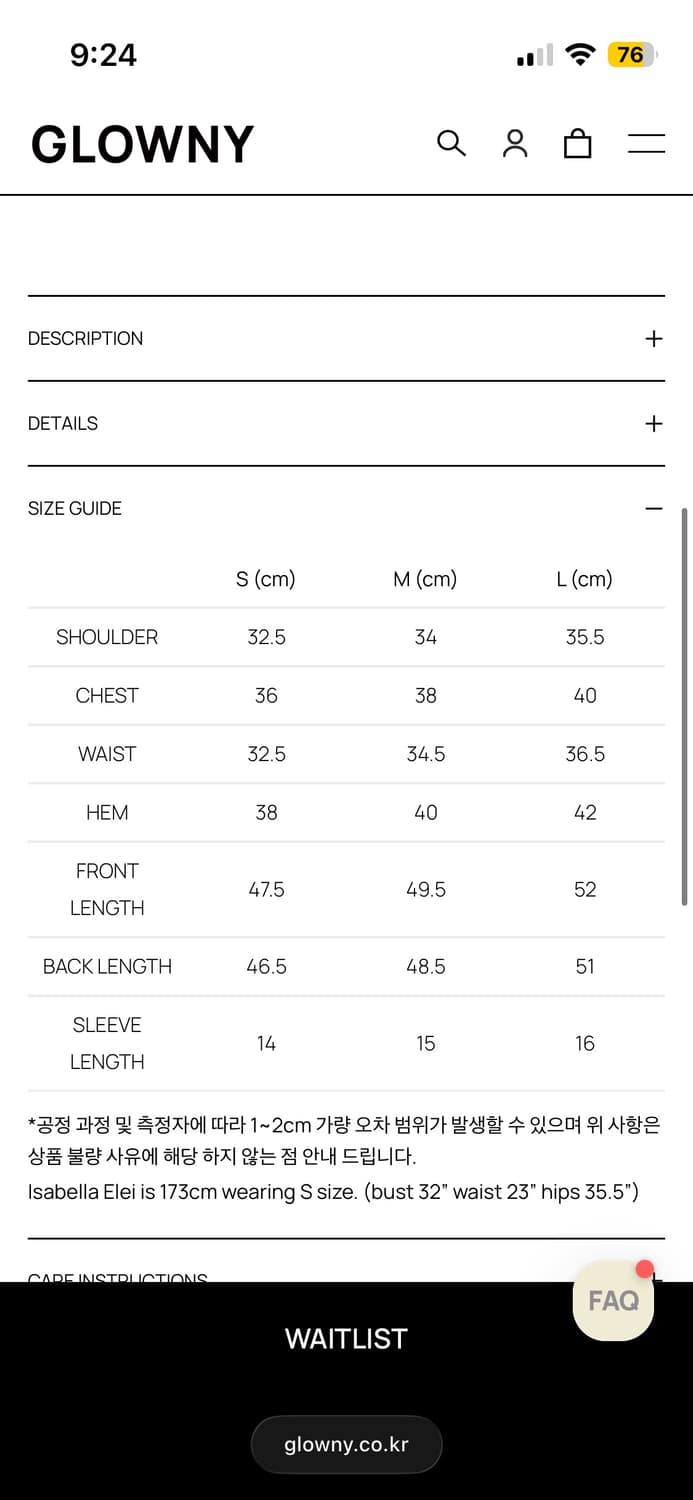693x1500 pixels.
Task: Collapse the SIZE GUIDE minus icon
Action: click(x=654, y=509)
